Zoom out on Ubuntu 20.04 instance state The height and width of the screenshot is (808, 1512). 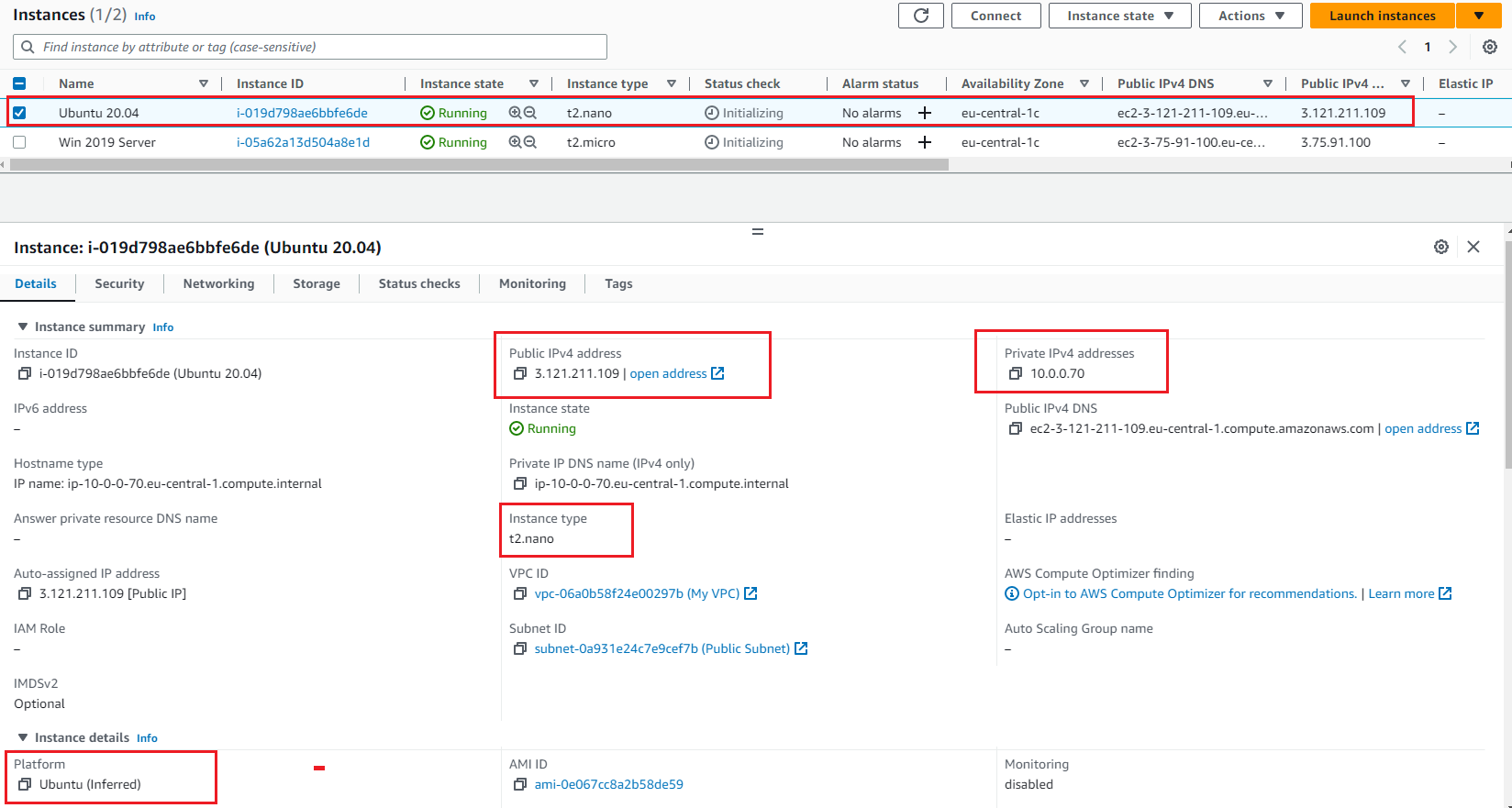click(x=529, y=113)
